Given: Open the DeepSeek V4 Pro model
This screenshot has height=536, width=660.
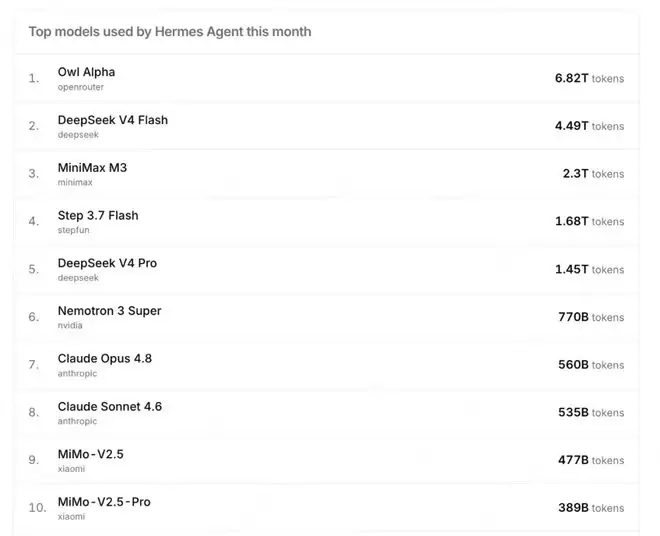Looking at the screenshot, I should coord(107,263).
